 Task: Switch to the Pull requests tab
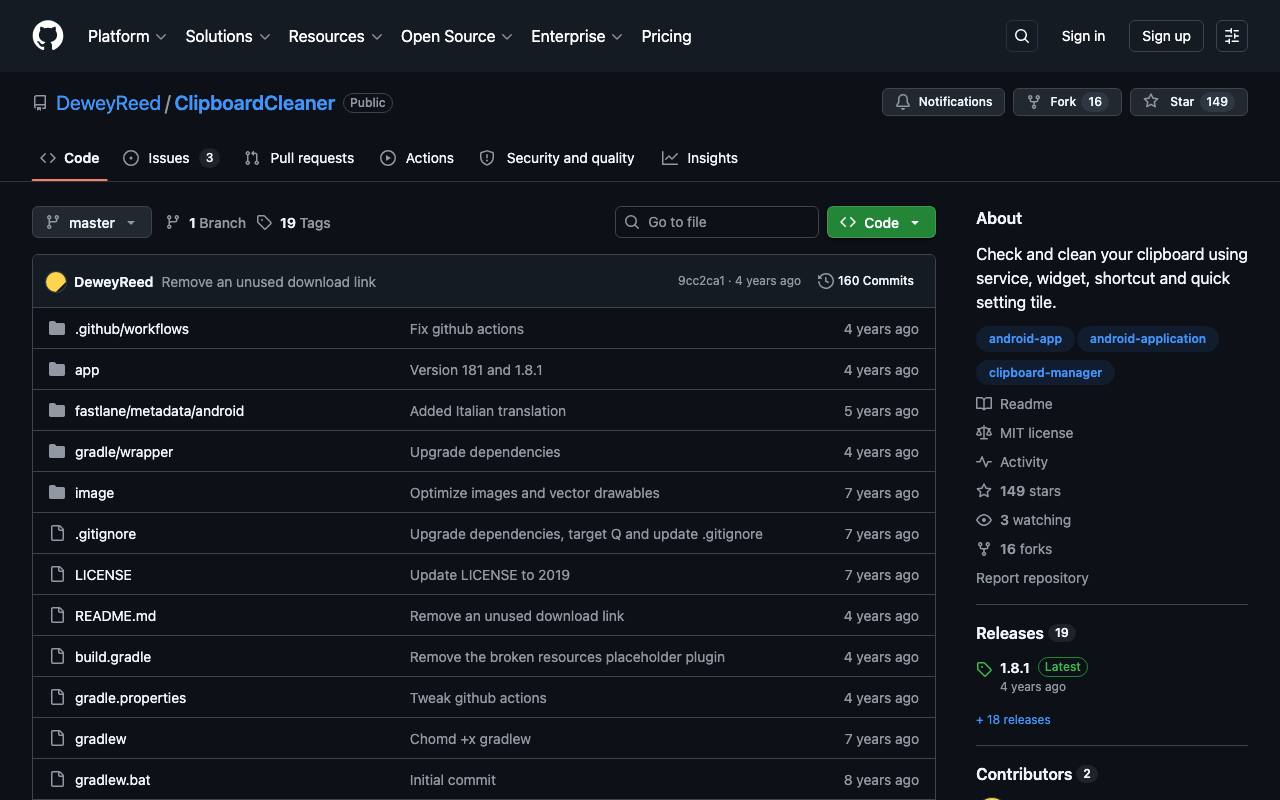299,158
